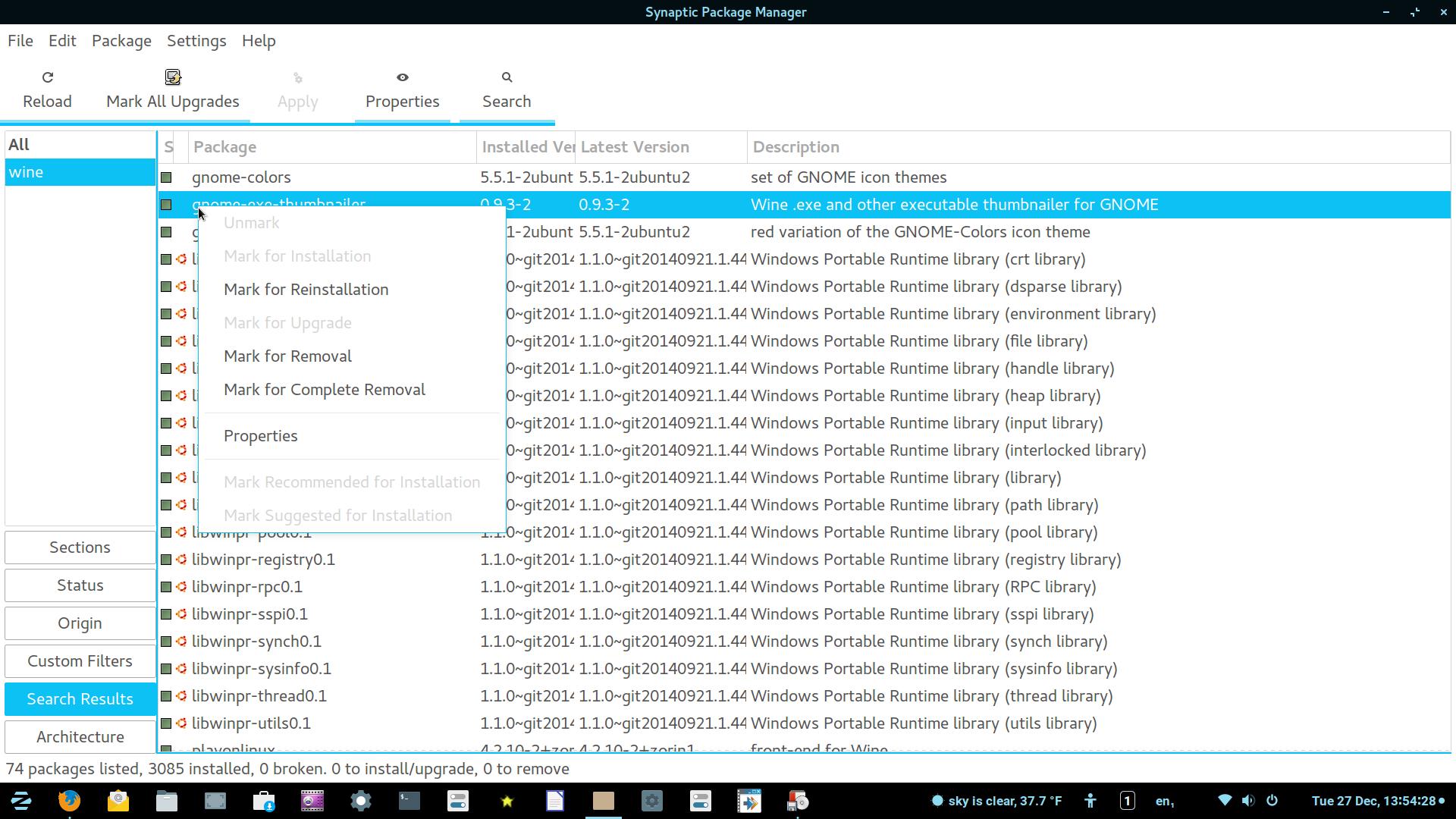Click the Reload toolbar icon
This screenshot has width=1456, height=819.
[47, 77]
